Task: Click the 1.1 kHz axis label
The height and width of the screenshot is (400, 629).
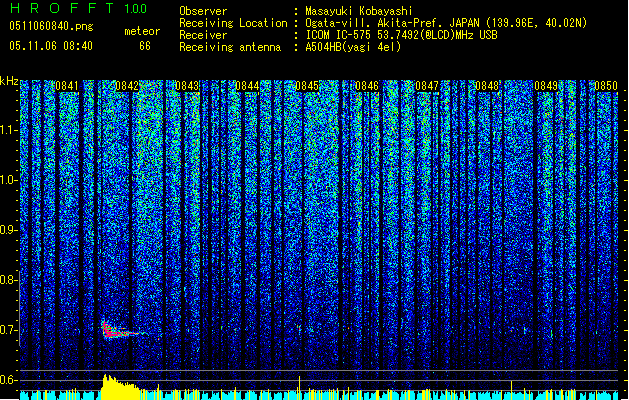Action: tap(9, 130)
